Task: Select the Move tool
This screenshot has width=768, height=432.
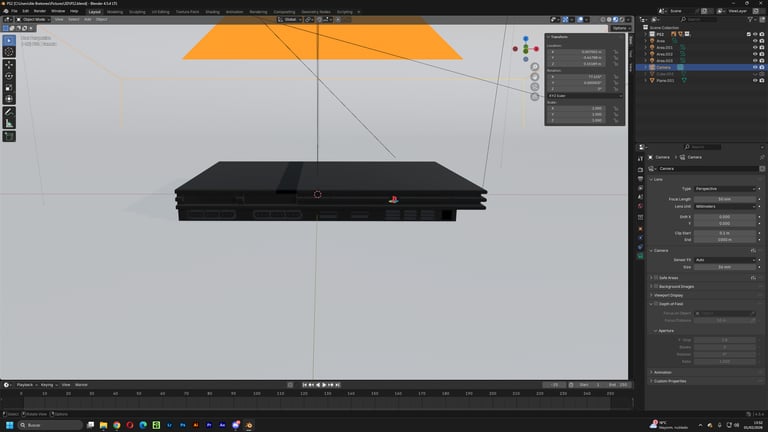Action: [x=9, y=65]
